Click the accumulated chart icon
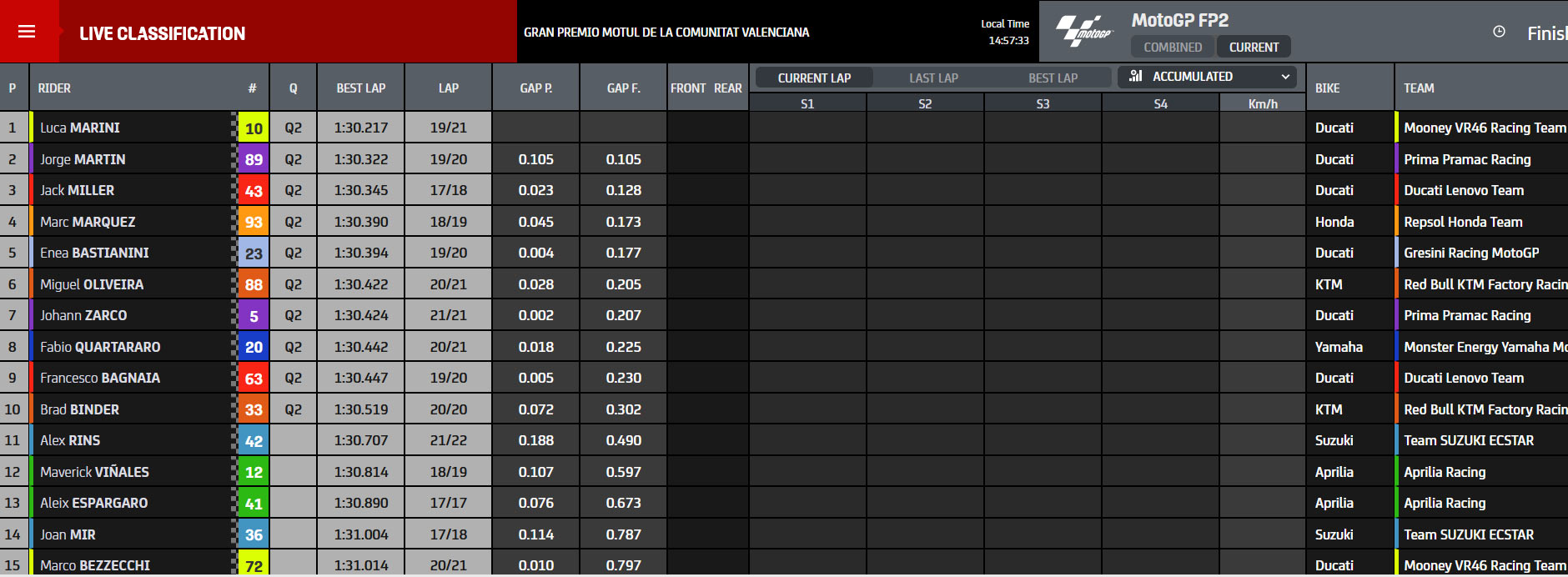1568x577 pixels. pyautogui.click(x=1135, y=76)
